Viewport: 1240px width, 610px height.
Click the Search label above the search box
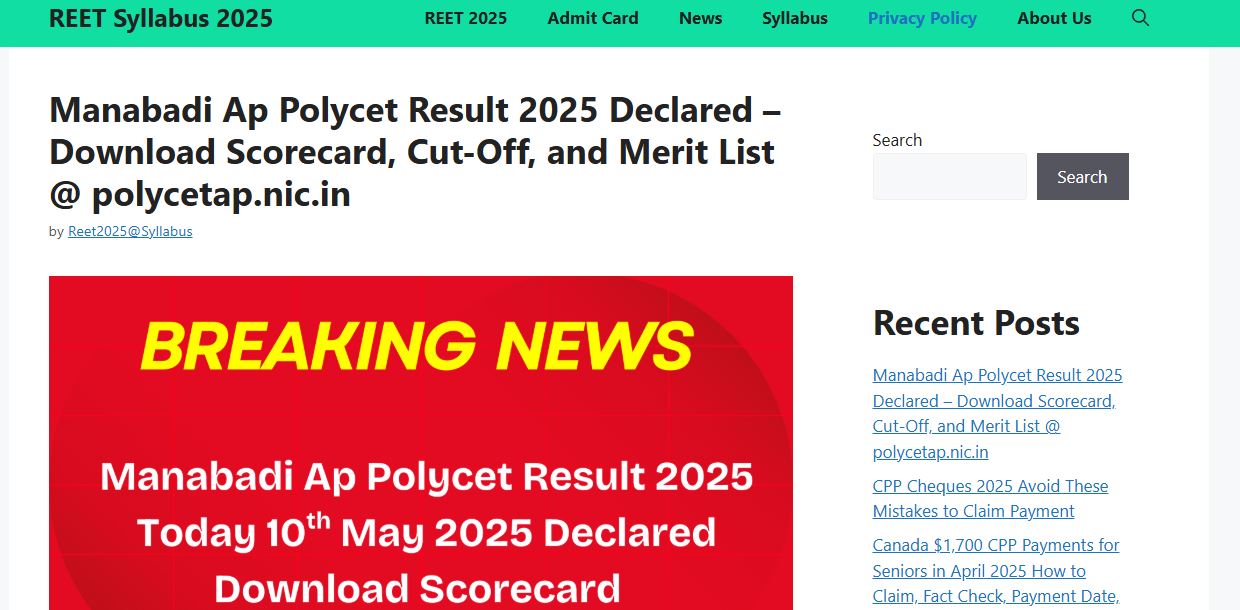point(897,140)
